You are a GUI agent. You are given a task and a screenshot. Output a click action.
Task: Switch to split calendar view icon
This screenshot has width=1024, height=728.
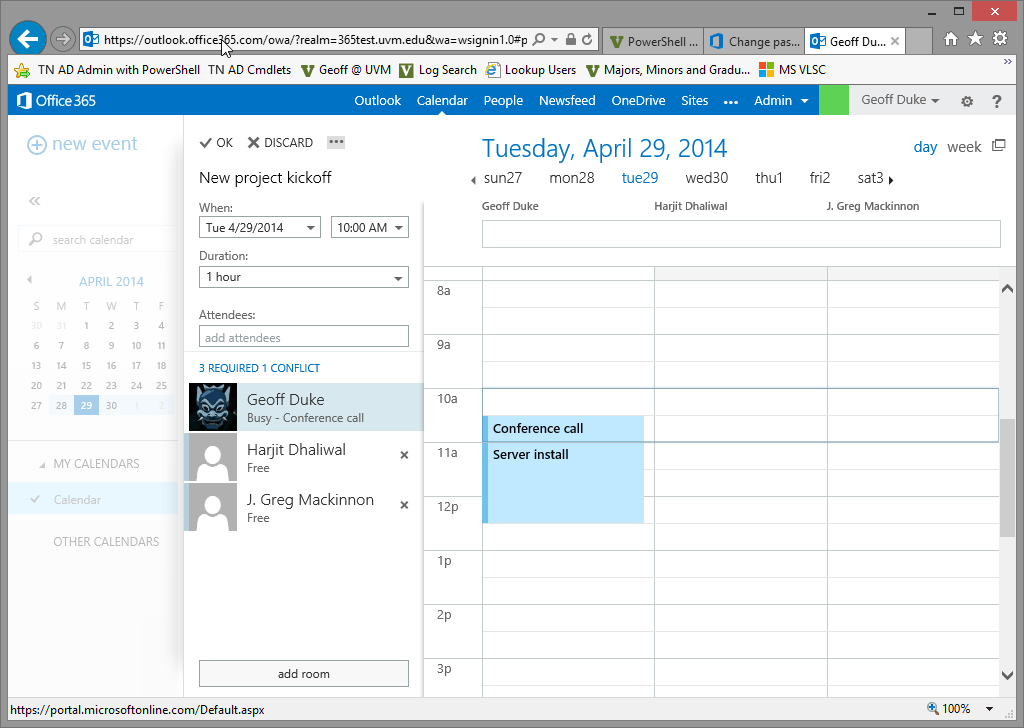tap(998, 144)
